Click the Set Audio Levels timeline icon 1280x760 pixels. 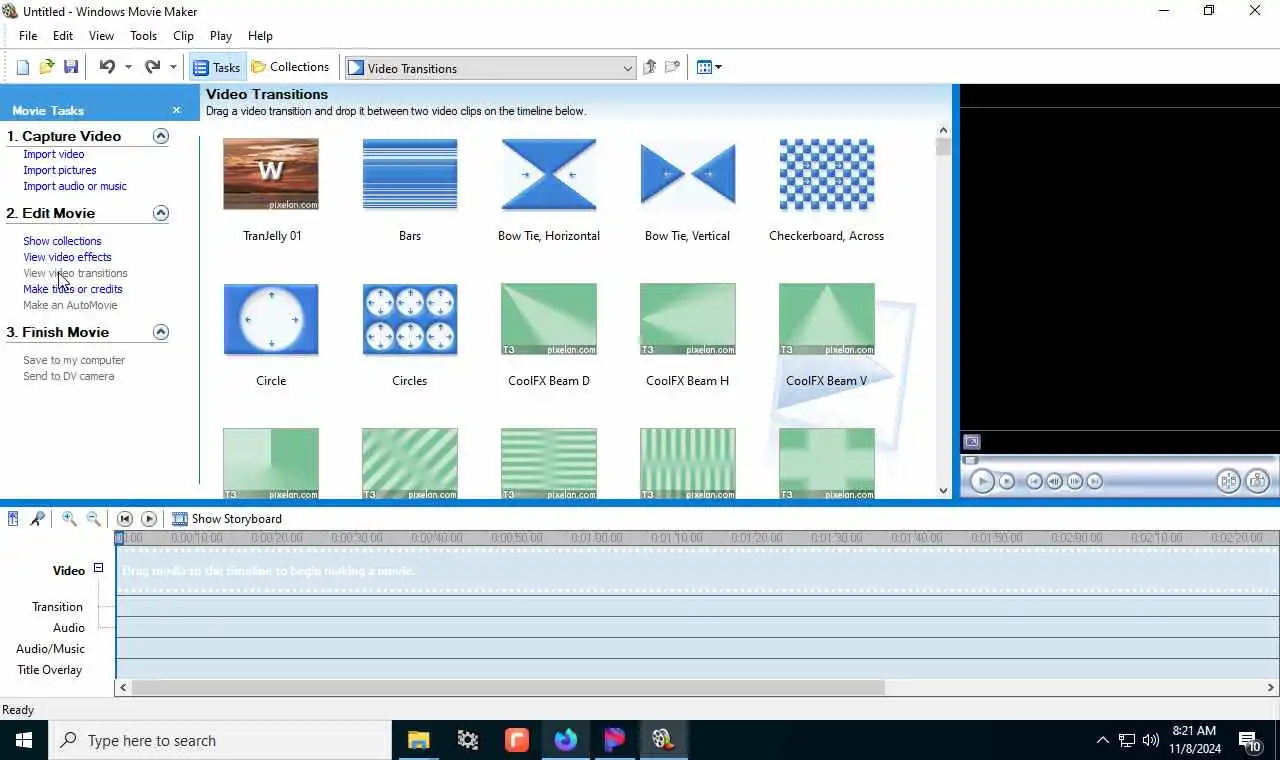pos(13,519)
